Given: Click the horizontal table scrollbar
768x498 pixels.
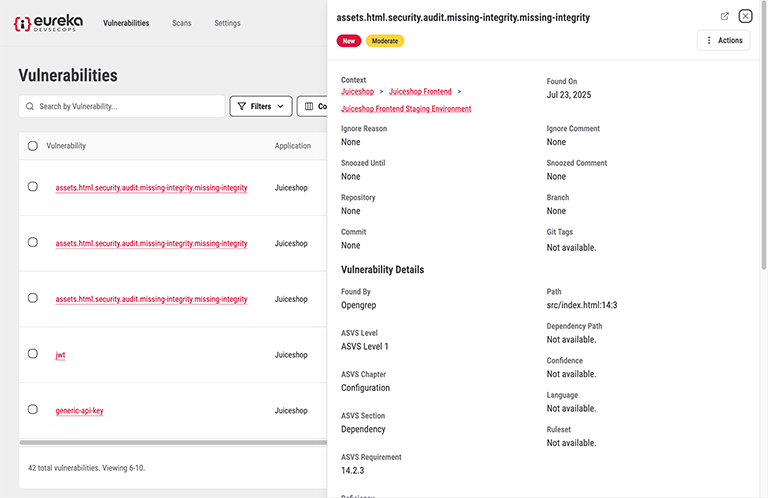Looking at the screenshot, I should tap(172, 441).
